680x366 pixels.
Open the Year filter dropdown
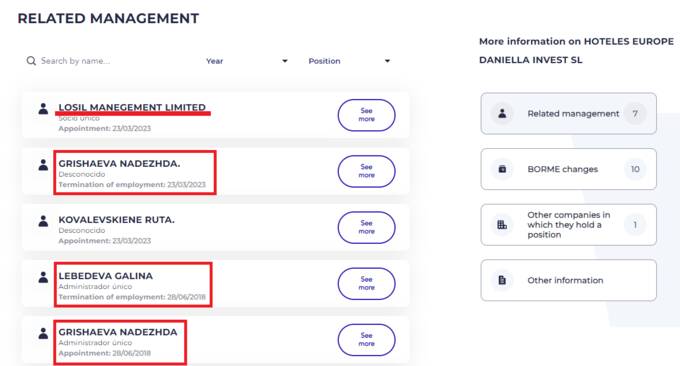click(x=247, y=61)
